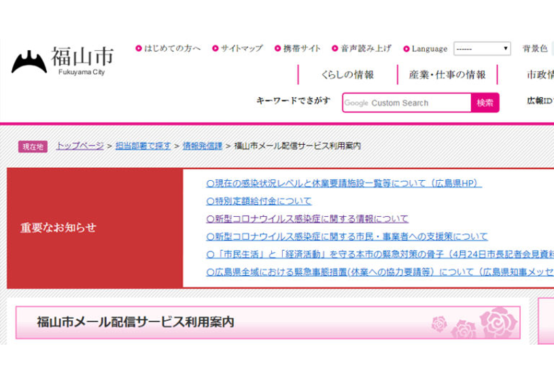
Task: Open 新型コロナウイルス感染症に関する情報について link
Action: pos(307,219)
